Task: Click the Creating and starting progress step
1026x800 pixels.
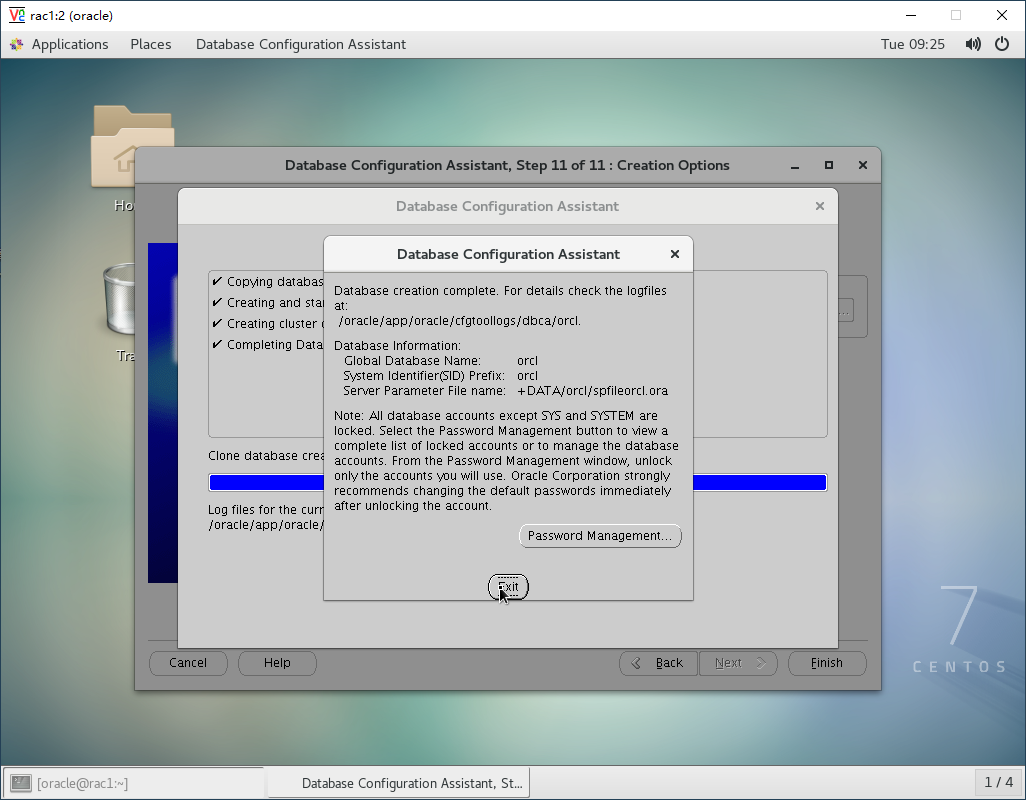Action: pos(268,303)
